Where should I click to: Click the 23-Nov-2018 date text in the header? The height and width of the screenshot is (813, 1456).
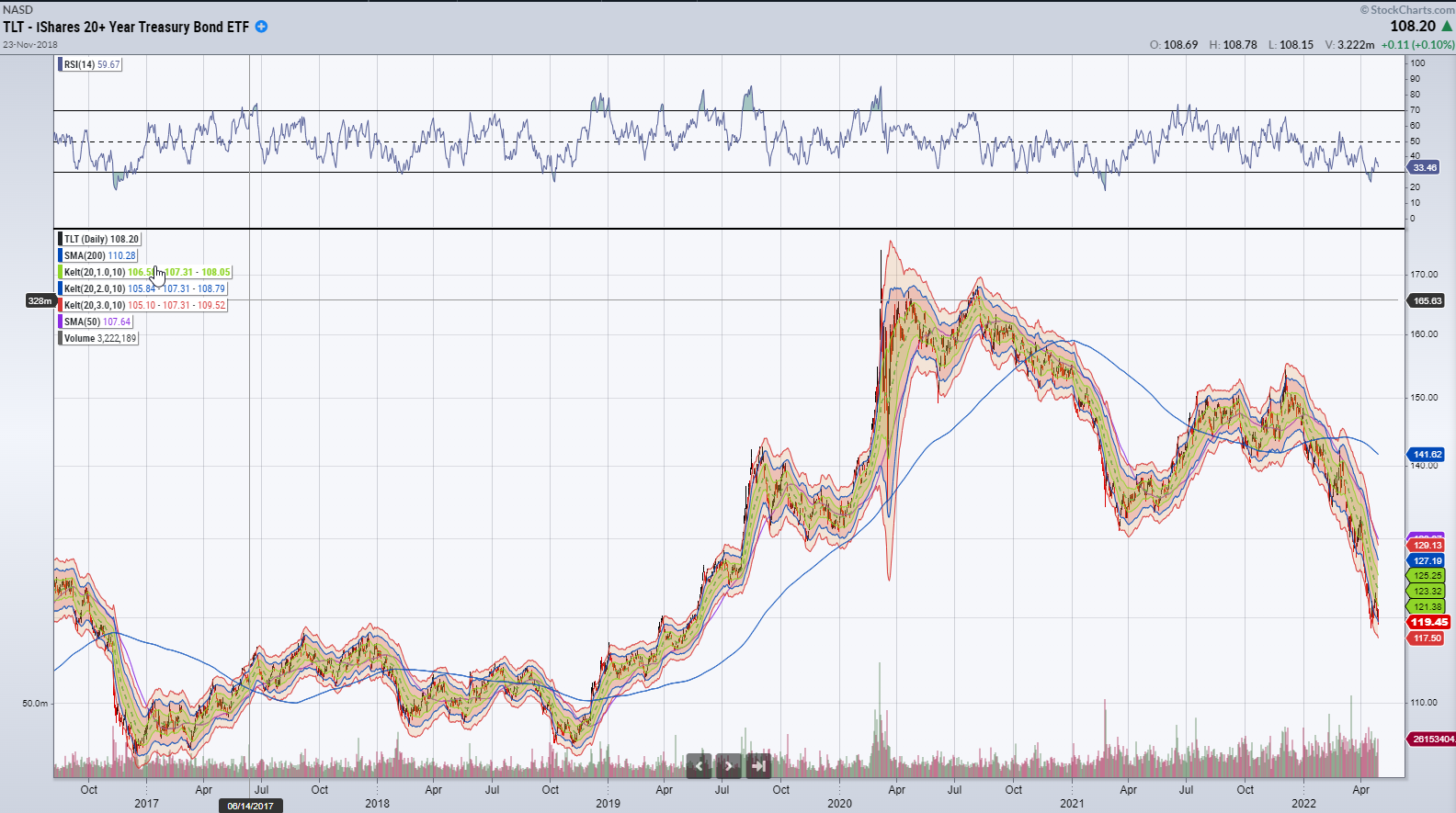coord(30,44)
